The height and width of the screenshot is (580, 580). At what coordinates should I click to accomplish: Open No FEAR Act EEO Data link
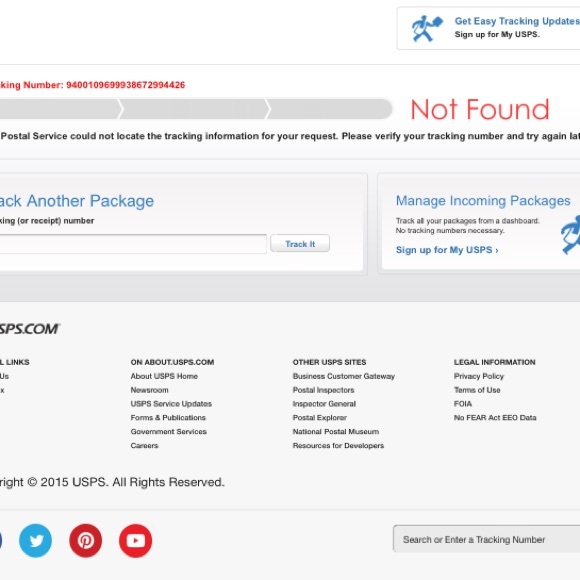(495, 418)
